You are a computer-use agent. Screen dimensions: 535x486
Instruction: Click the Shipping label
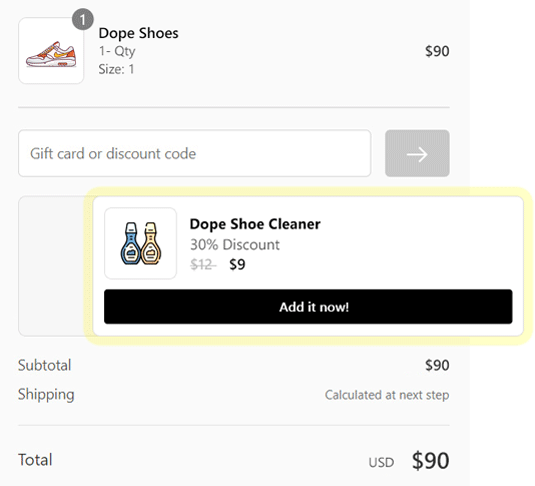[x=46, y=395]
